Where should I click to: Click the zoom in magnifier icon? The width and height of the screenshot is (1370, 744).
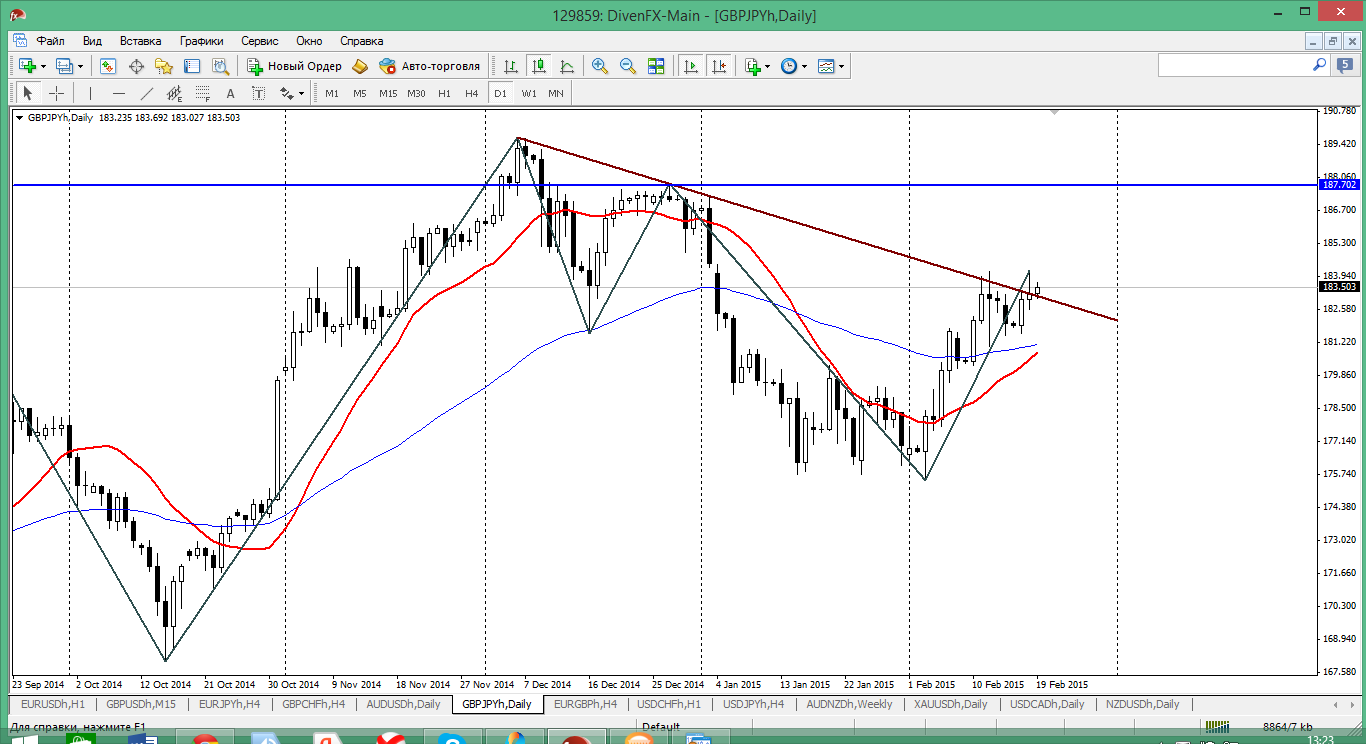[x=600, y=66]
